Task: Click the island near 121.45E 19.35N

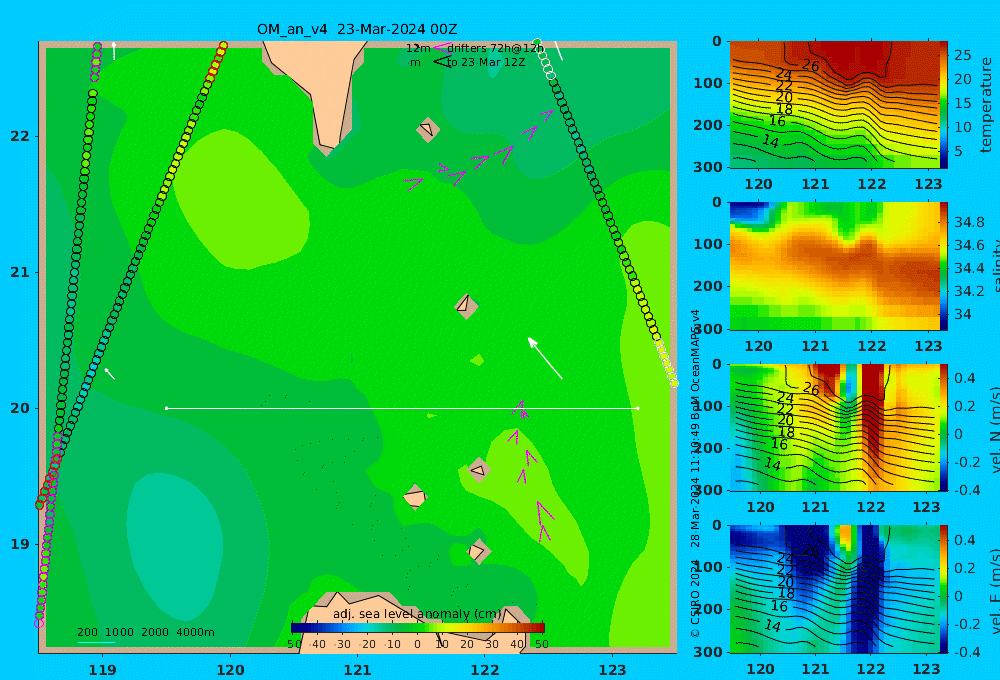Action: (415, 497)
